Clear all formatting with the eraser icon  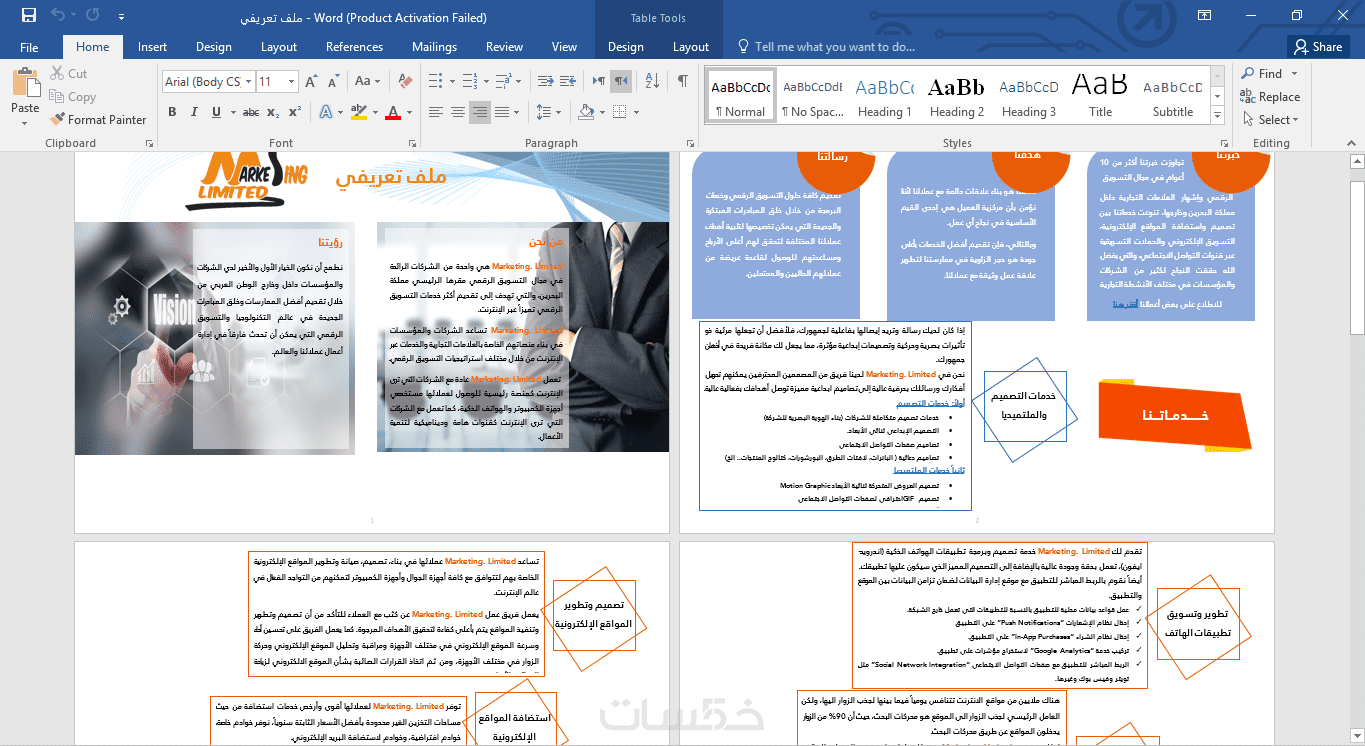pos(406,82)
